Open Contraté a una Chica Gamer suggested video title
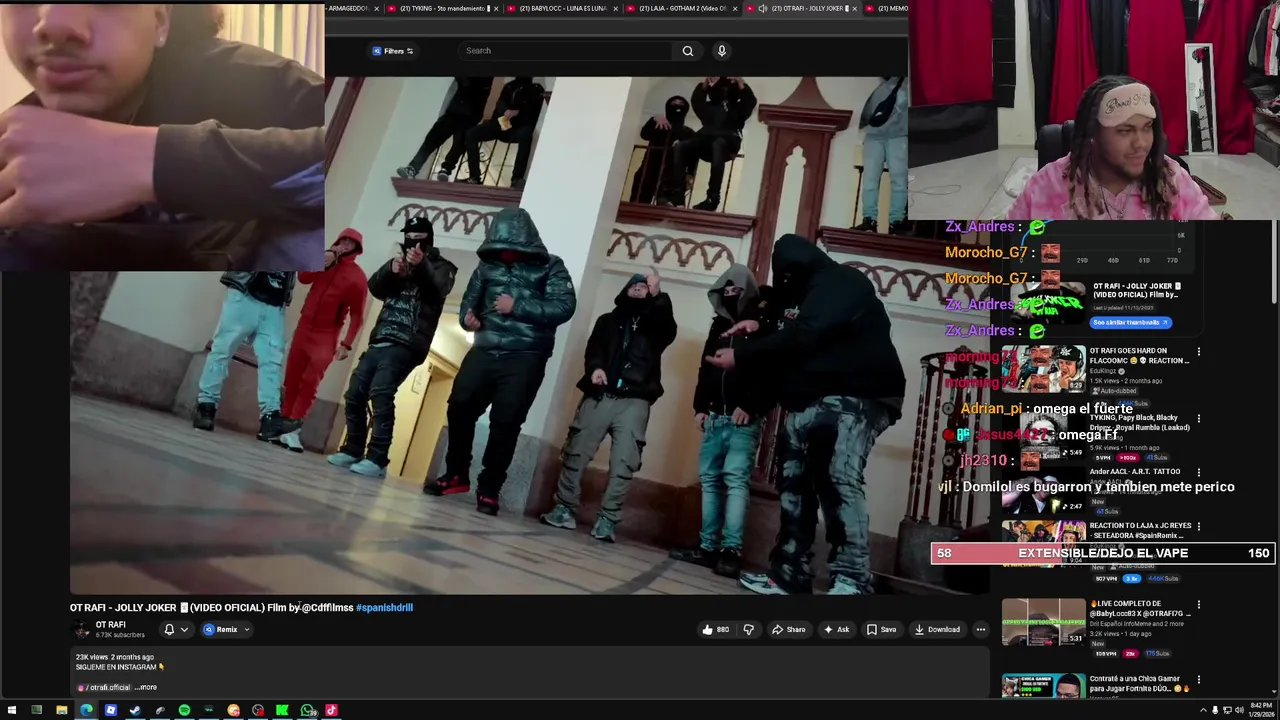The width and height of the screenshot is (1280, 720). point(1139,683)
